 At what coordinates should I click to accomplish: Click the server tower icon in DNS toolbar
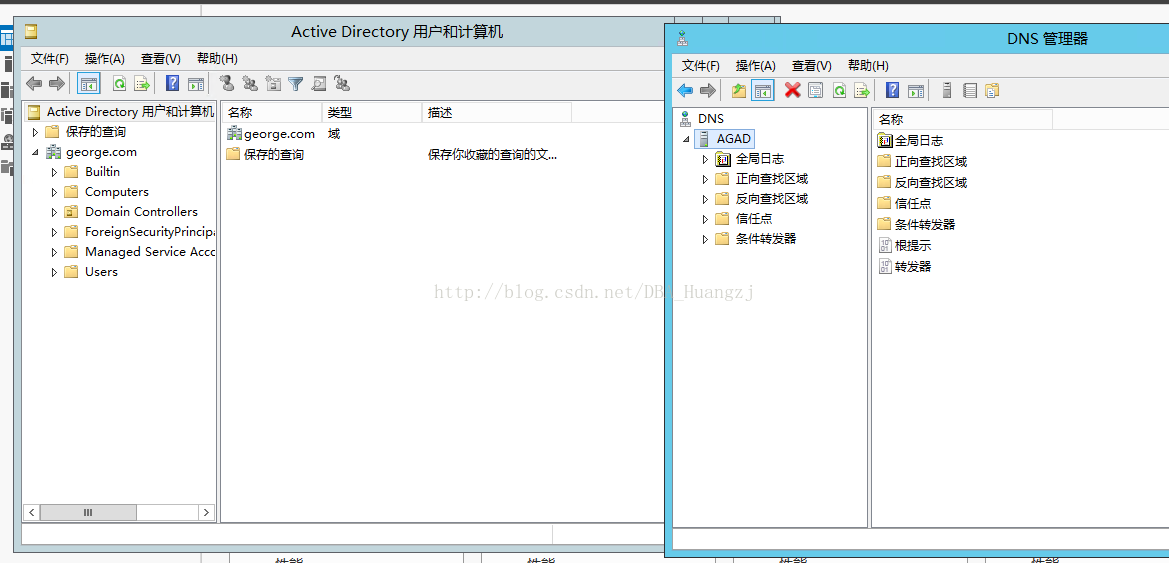pyautogui.click(x=947, y=90)
